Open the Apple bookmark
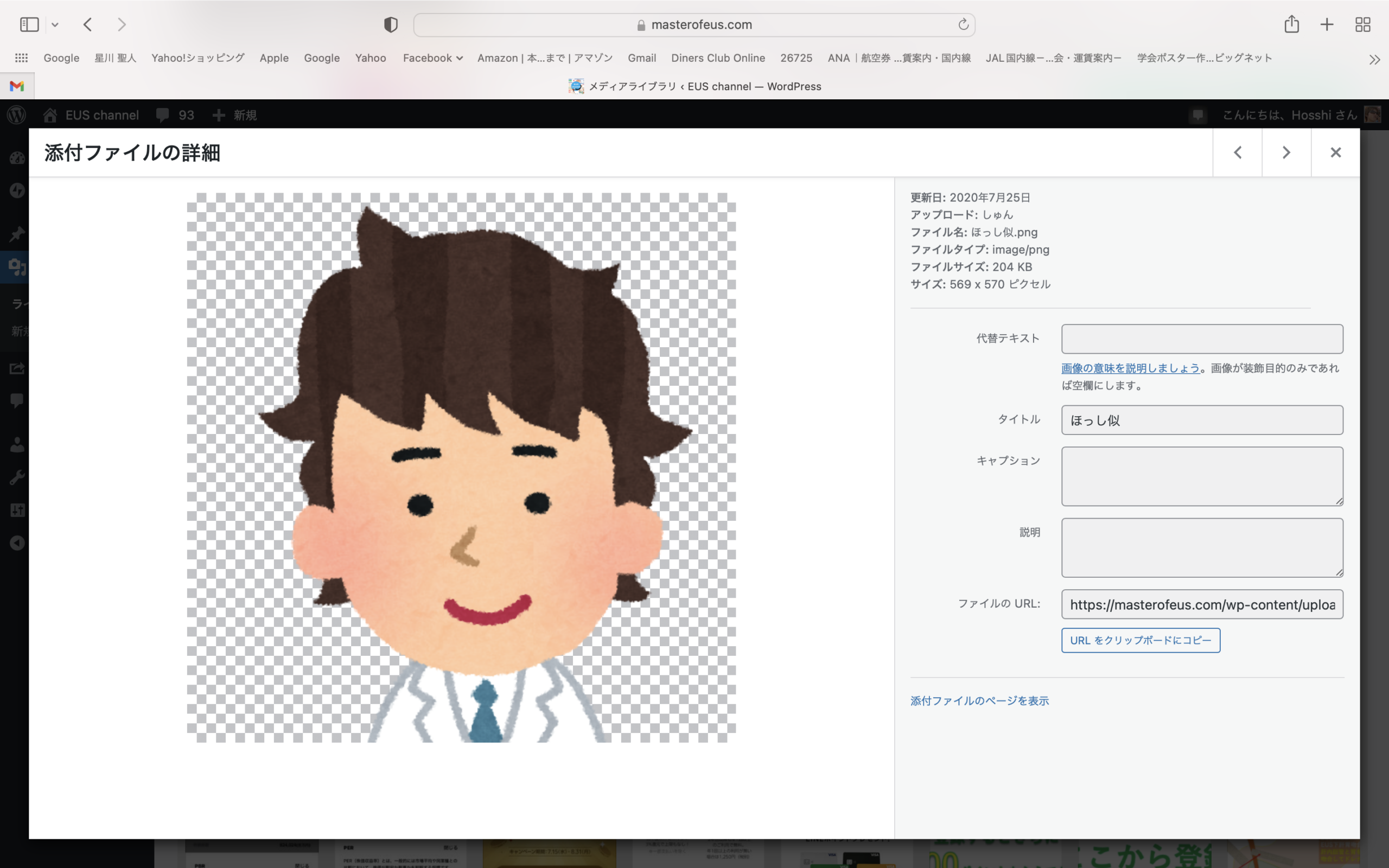The width and height of the screenshot is (1389, 868). (274, 58)
